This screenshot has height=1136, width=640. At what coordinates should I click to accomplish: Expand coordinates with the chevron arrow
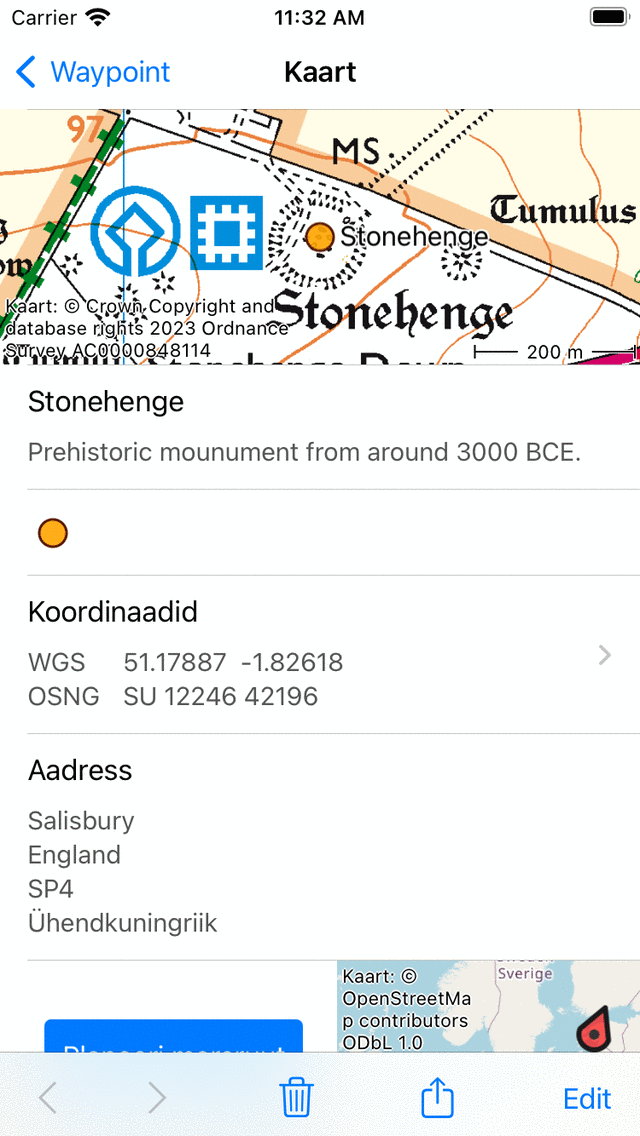tap(604, 655)
